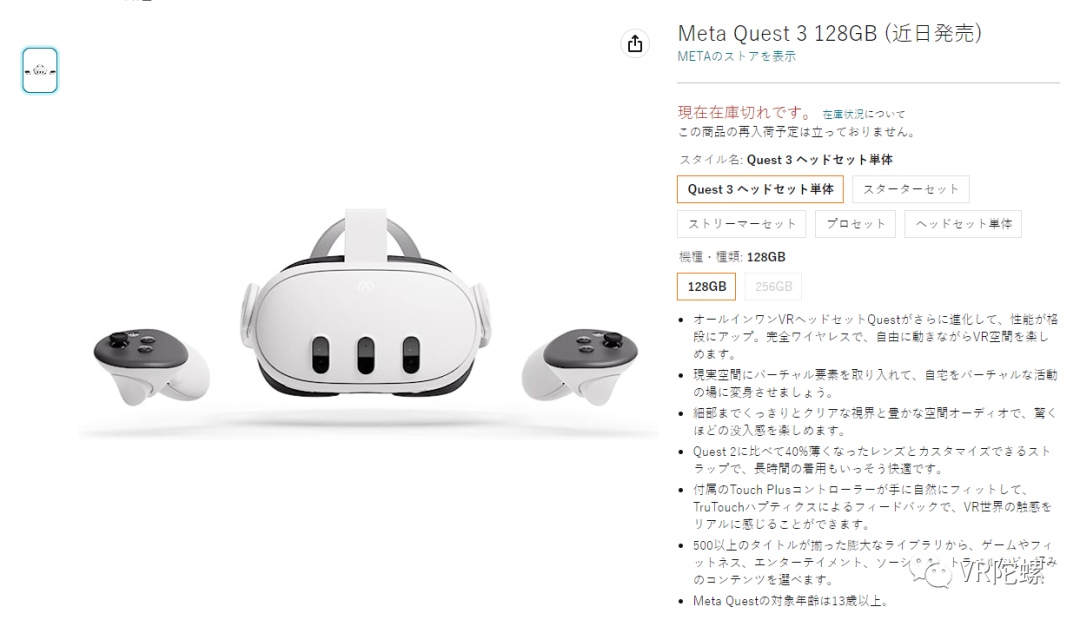Click the スタイル名 style label text
1080x620 pixels.
pyautogui.click(x=712, y=160)
